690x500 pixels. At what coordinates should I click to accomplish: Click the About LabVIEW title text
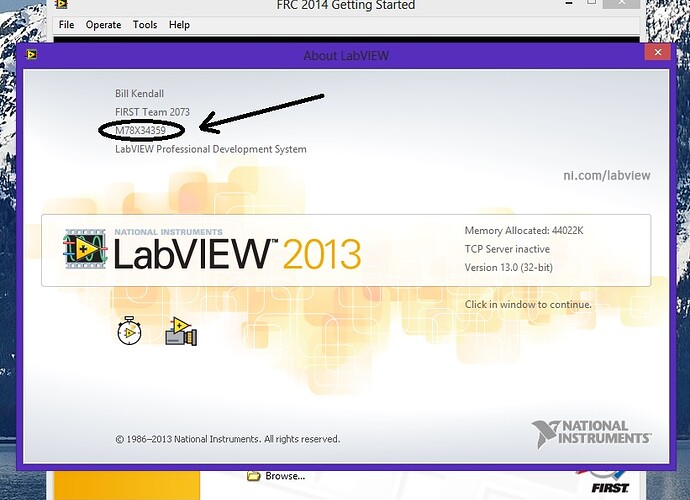(x=346, y=56)
